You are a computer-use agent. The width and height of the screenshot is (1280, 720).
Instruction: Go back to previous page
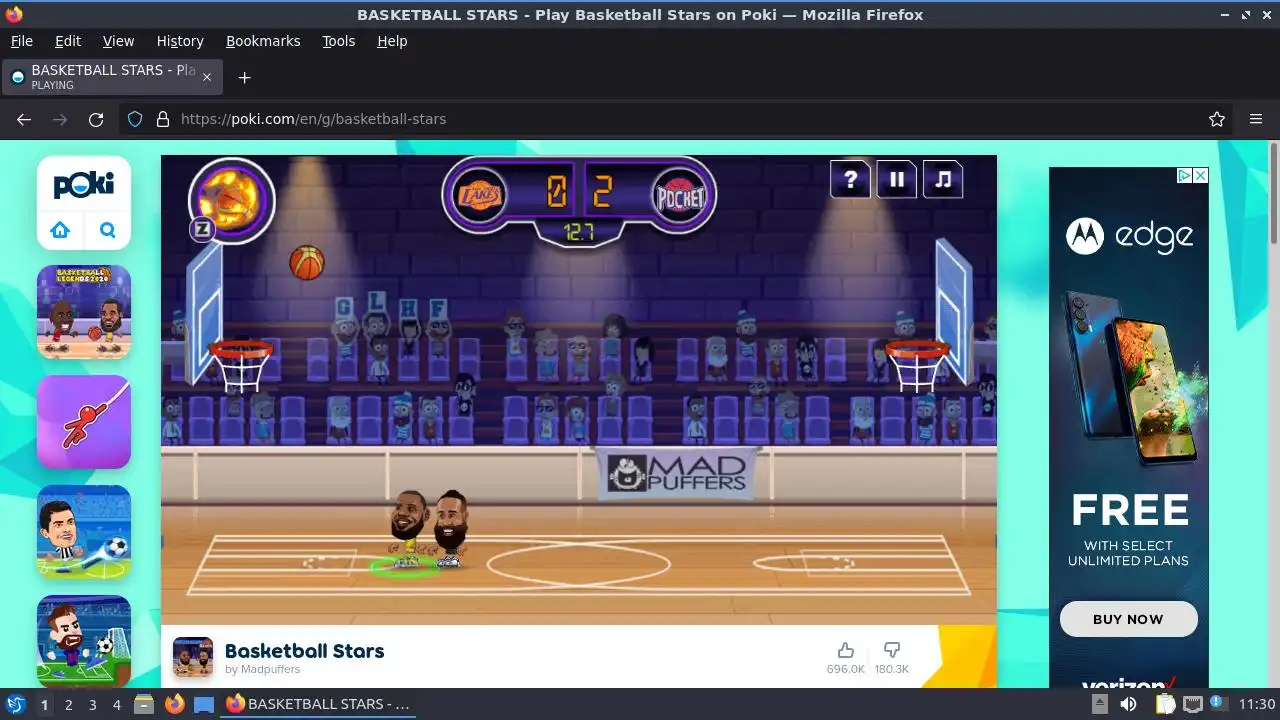coord(24,119)
